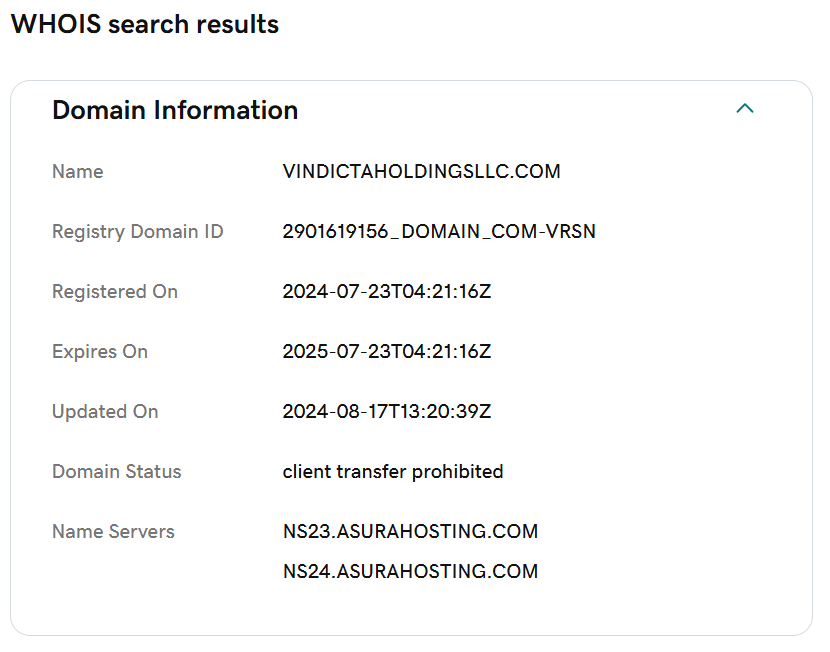This screenshot has height=652, width=830.
Task: Click the Name field label
Action: tap(78, 171)
